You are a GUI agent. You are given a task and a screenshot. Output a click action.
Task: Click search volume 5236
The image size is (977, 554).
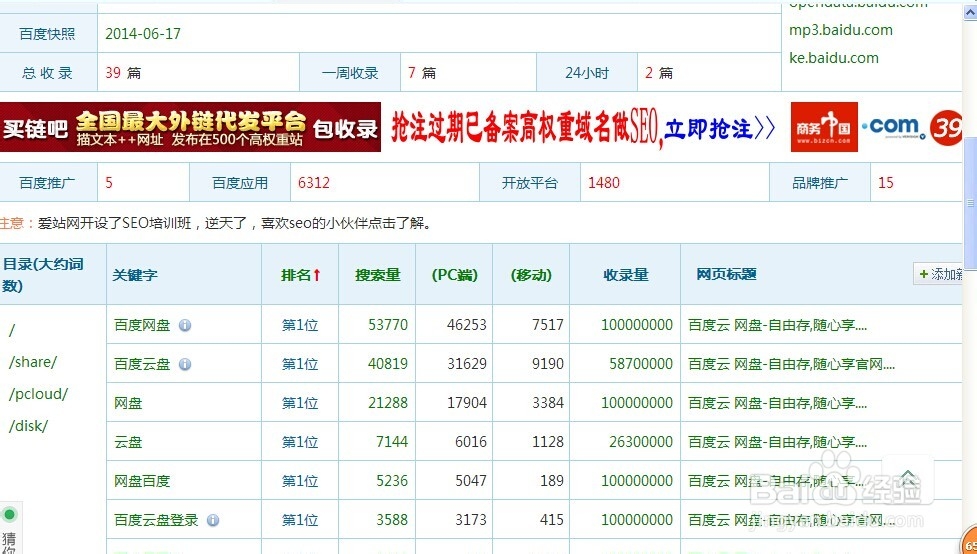coord(392,481)
